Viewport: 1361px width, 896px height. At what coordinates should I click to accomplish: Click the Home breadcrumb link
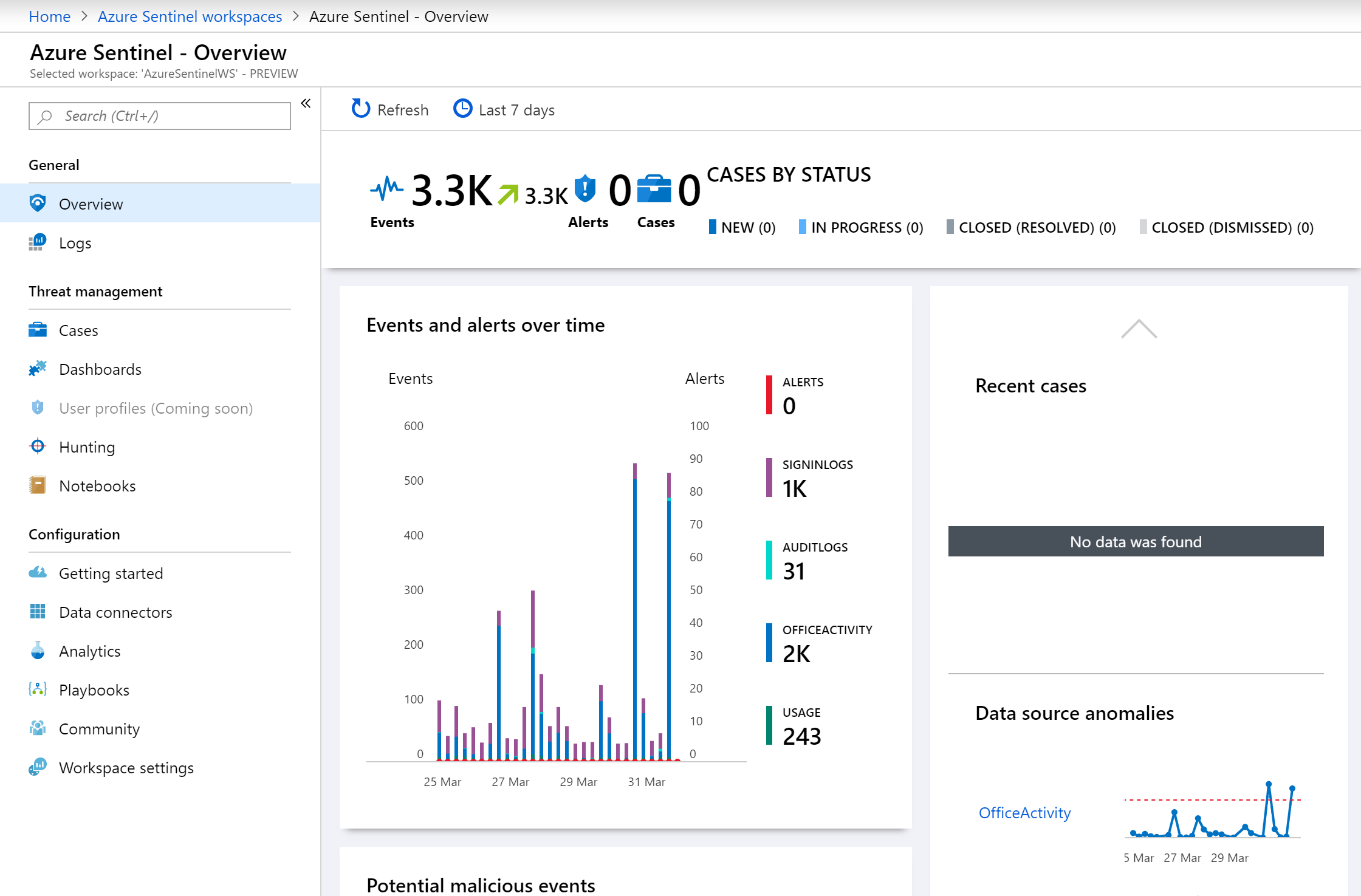49,16
